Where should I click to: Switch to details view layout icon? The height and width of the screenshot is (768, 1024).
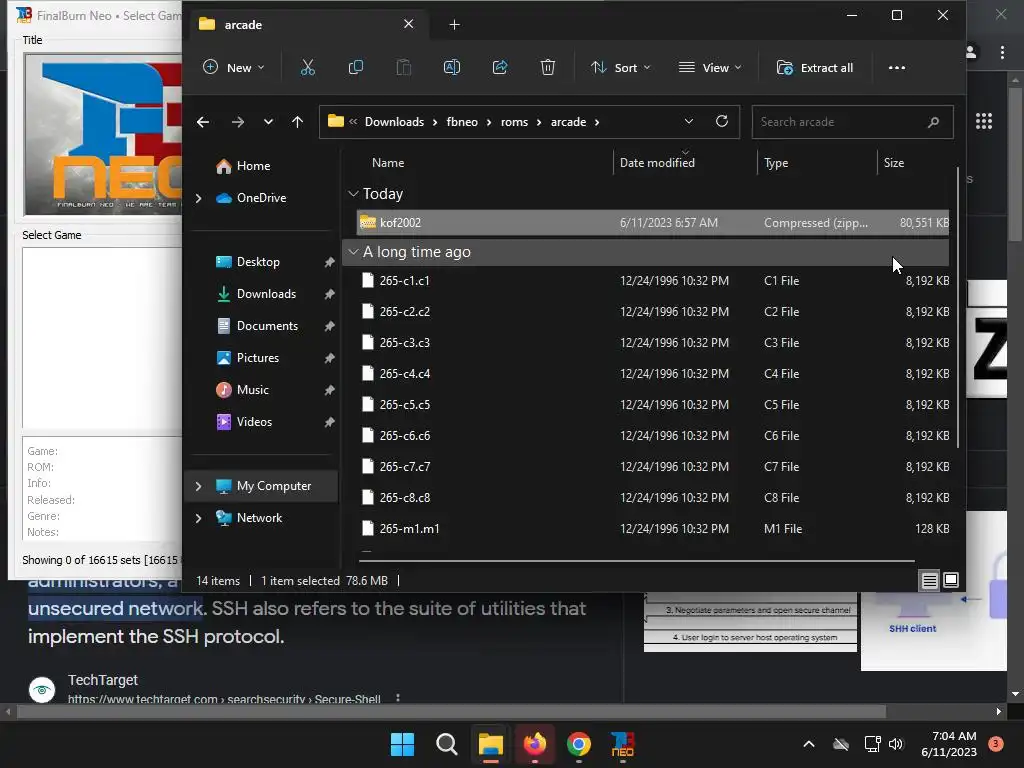pyautogui.click(x=929, y=580)
